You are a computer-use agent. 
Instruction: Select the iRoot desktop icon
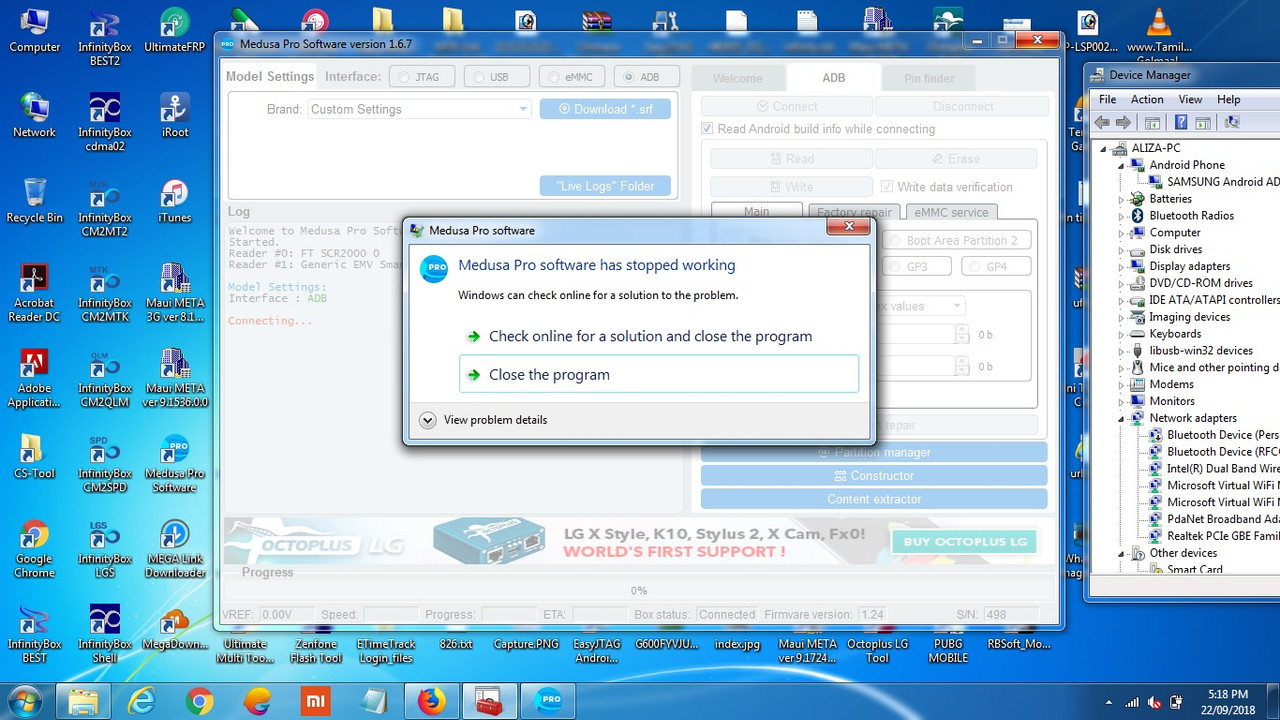(174, 116)
